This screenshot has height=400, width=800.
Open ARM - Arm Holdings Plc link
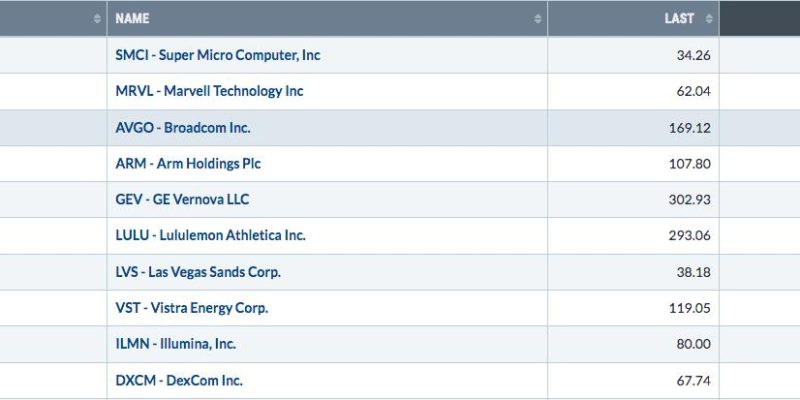[188, 164]
